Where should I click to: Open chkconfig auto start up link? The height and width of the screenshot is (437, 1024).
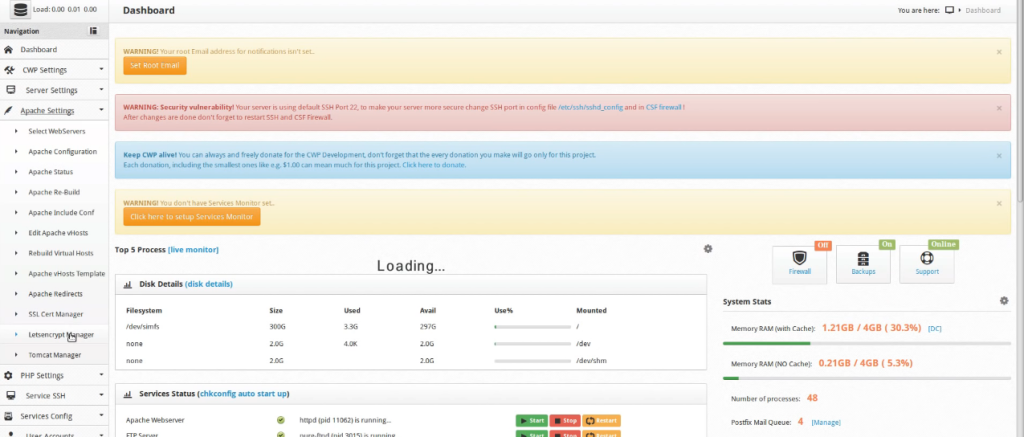point(244,394)
